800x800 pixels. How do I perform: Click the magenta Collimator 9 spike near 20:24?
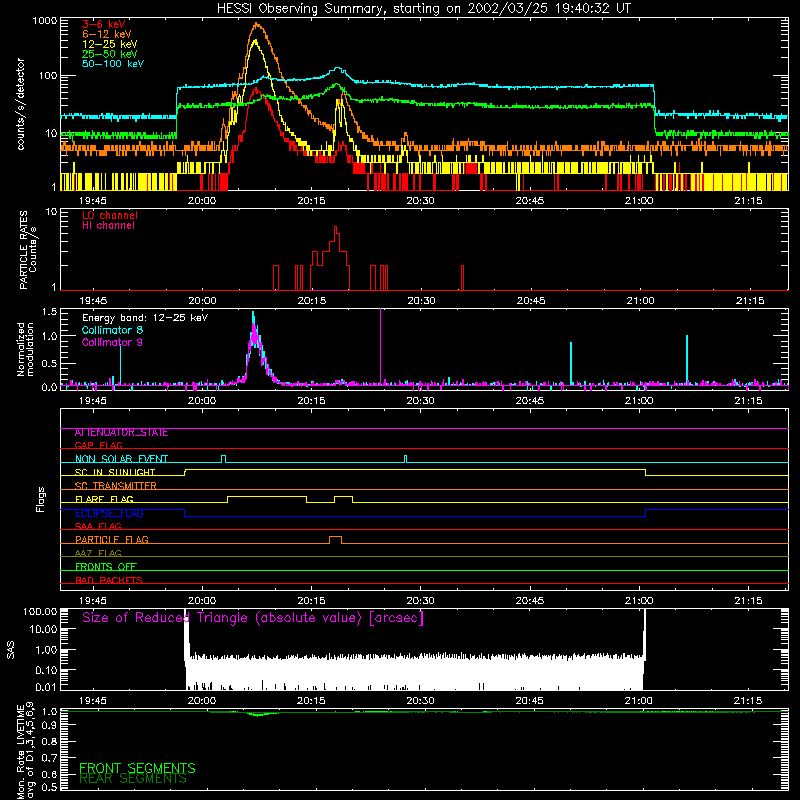pyautogui.click(x=381, y=346)
